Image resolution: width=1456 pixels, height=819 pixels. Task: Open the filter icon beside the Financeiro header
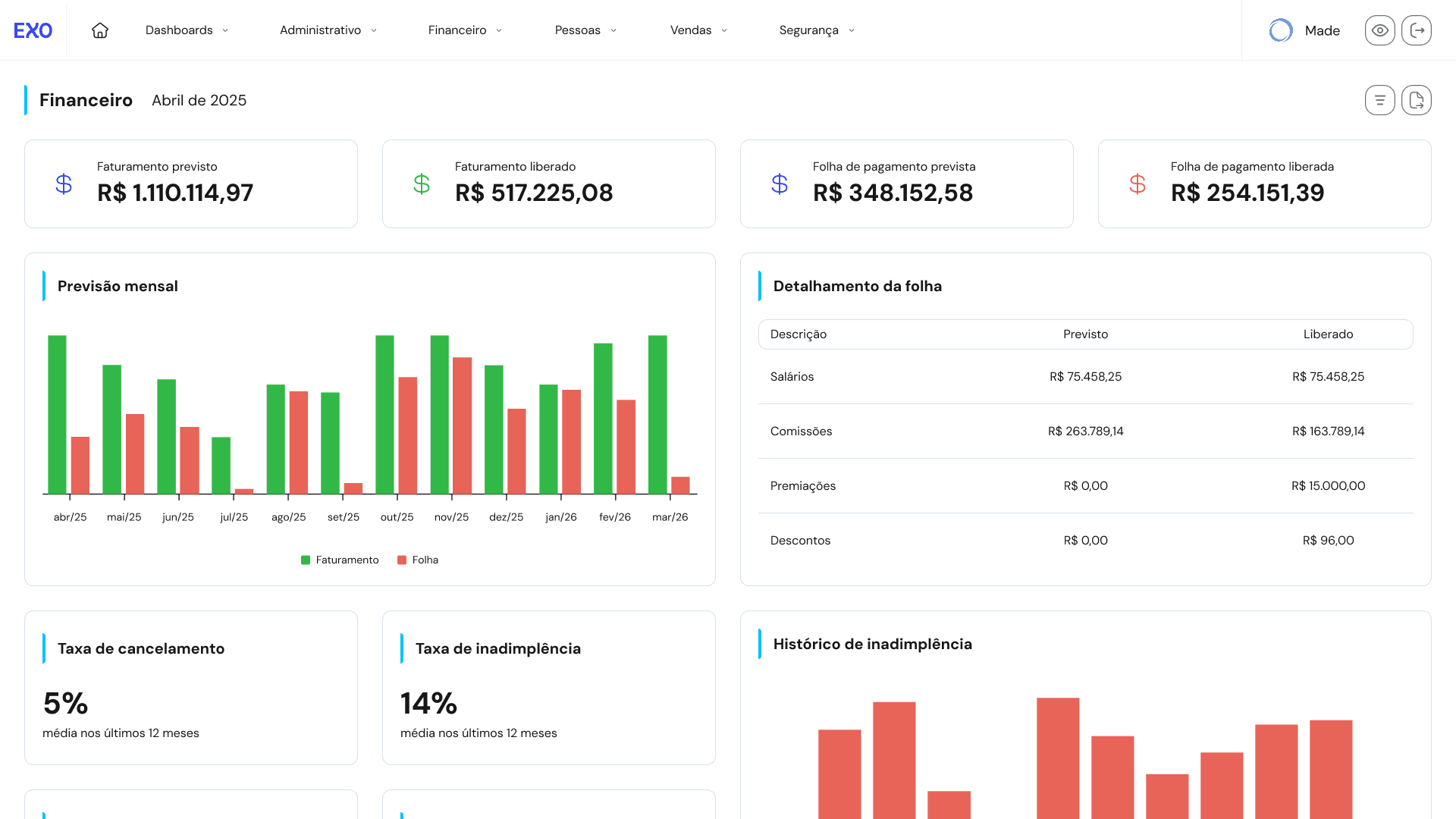(x=1379, y=99)
